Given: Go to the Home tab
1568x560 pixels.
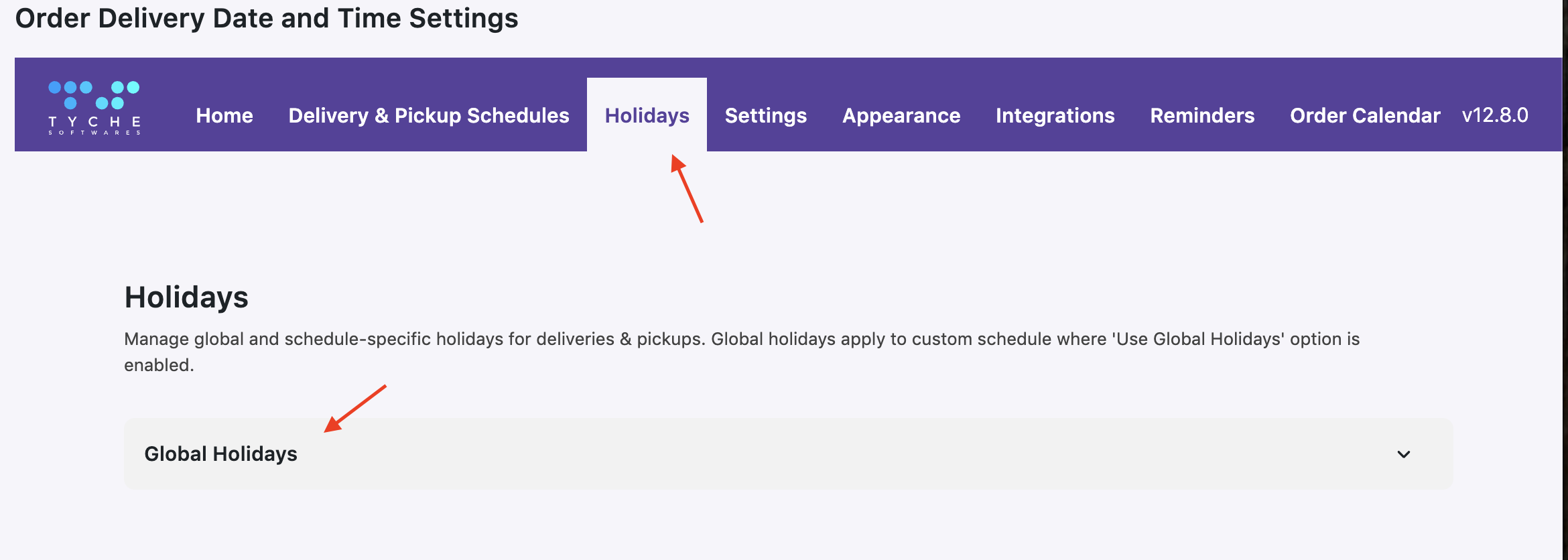Looking at the screenshot, I should 224,115.
